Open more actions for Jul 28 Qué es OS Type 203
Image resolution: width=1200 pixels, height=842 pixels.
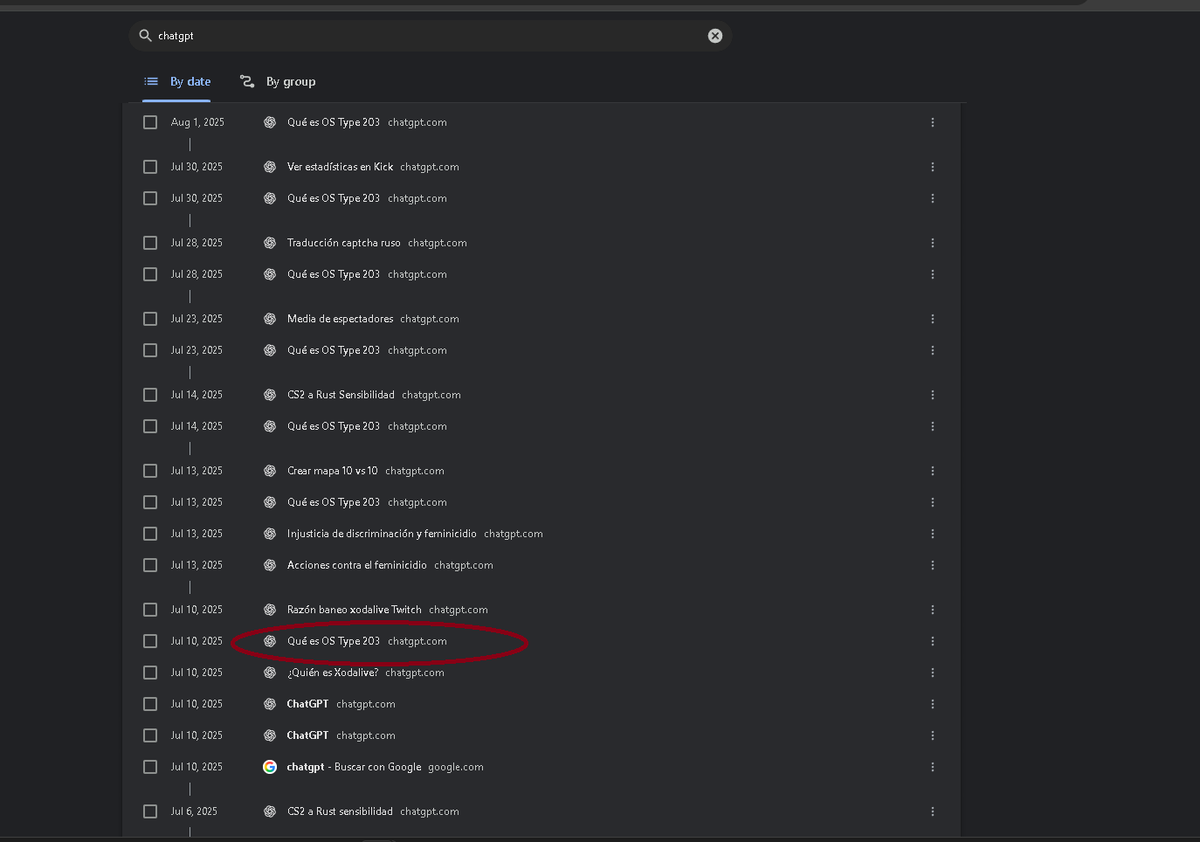pos(933,274)
